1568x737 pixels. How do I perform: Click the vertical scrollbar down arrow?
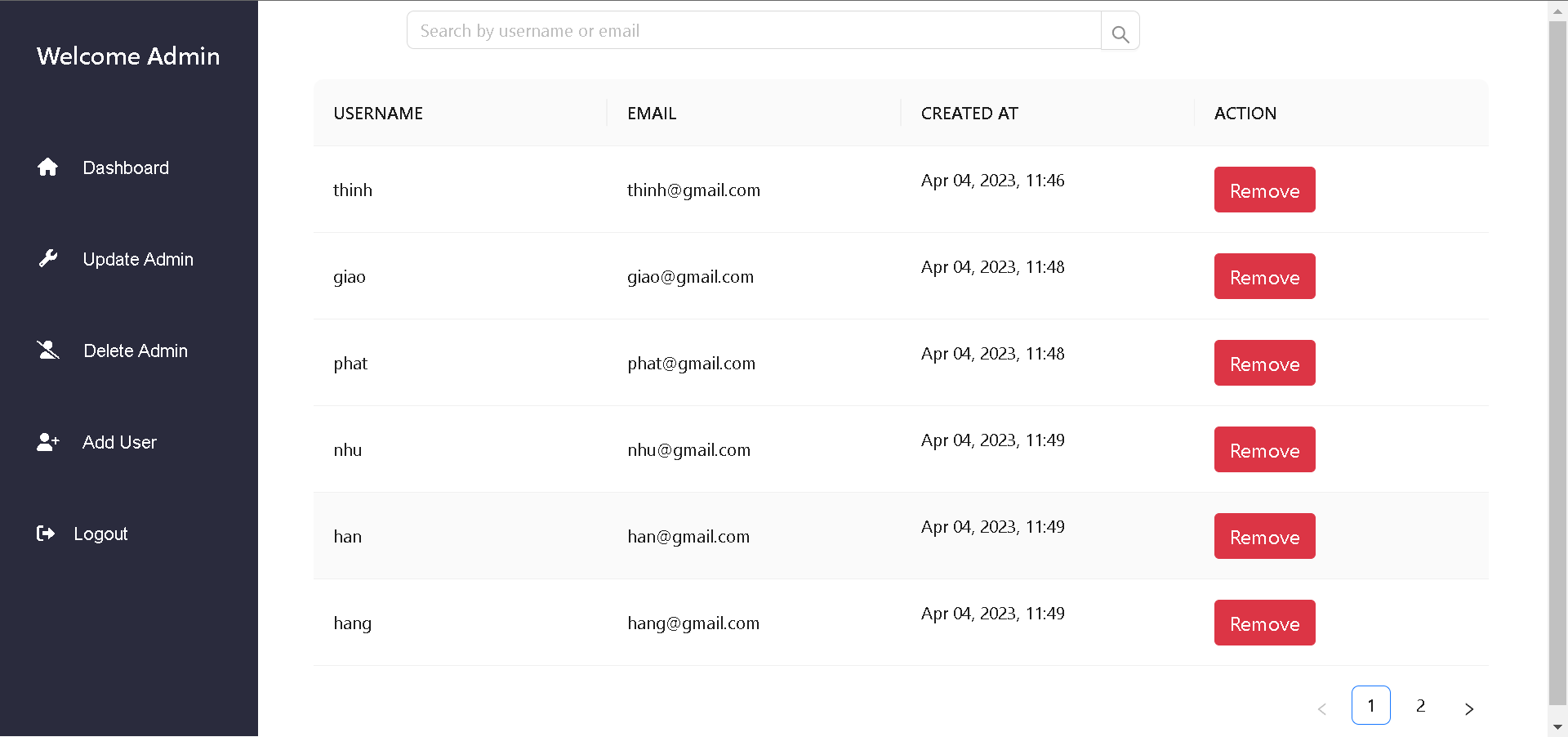pyautogui.click(x=1557, y=727)
